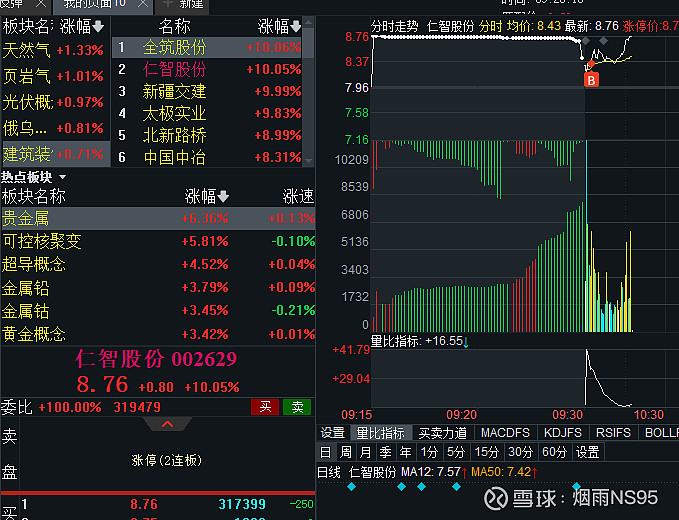Click buy level 1 price 8.76

(144, 504)
